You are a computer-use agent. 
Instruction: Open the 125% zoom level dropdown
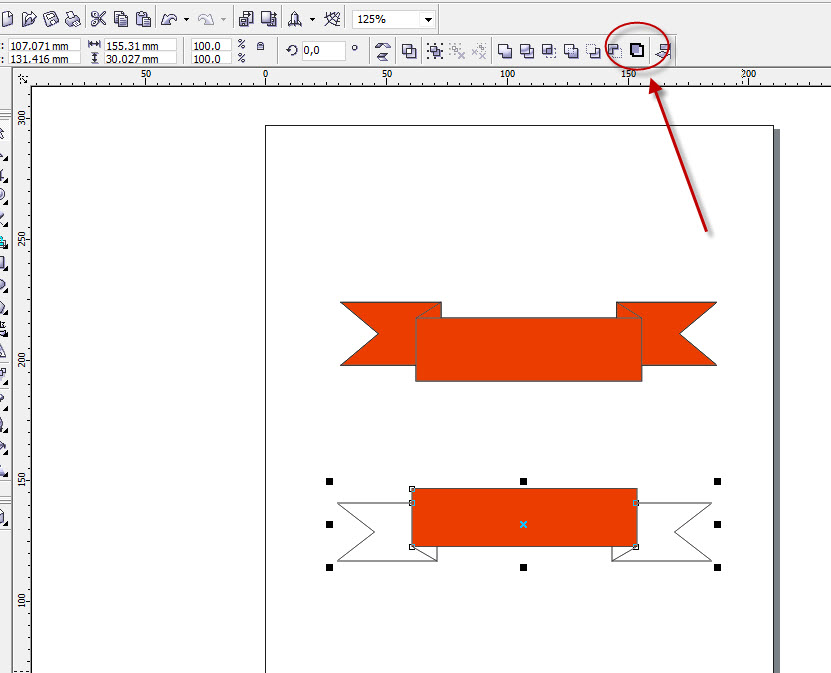pyautogui.click(x=428, y=19)
